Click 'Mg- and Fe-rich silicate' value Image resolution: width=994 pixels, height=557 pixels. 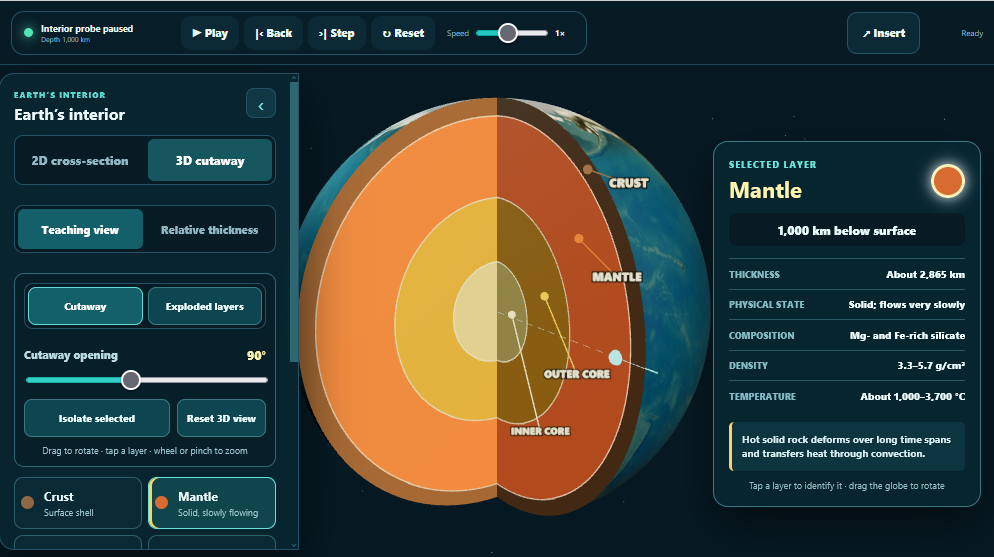(907, 335)
